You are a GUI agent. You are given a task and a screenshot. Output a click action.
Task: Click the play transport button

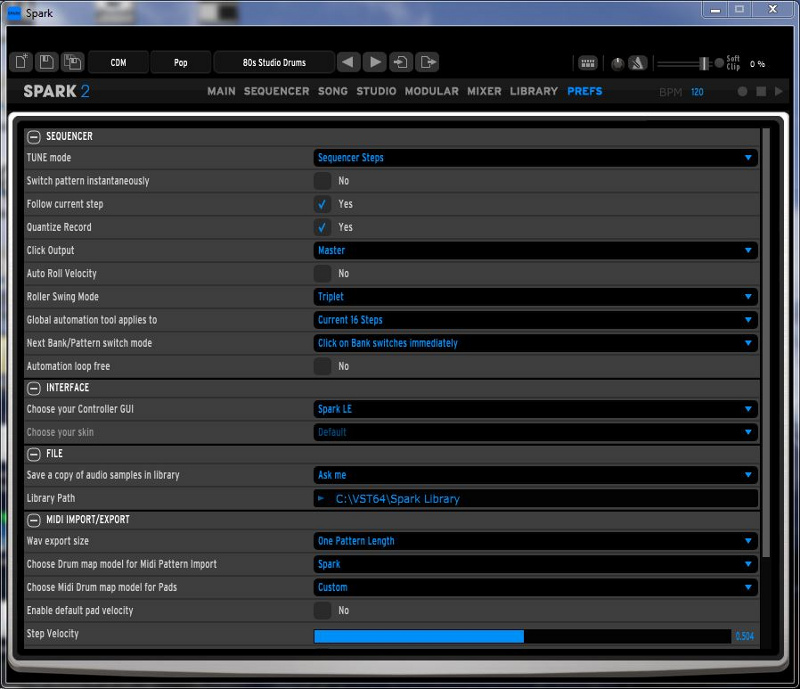779,91
